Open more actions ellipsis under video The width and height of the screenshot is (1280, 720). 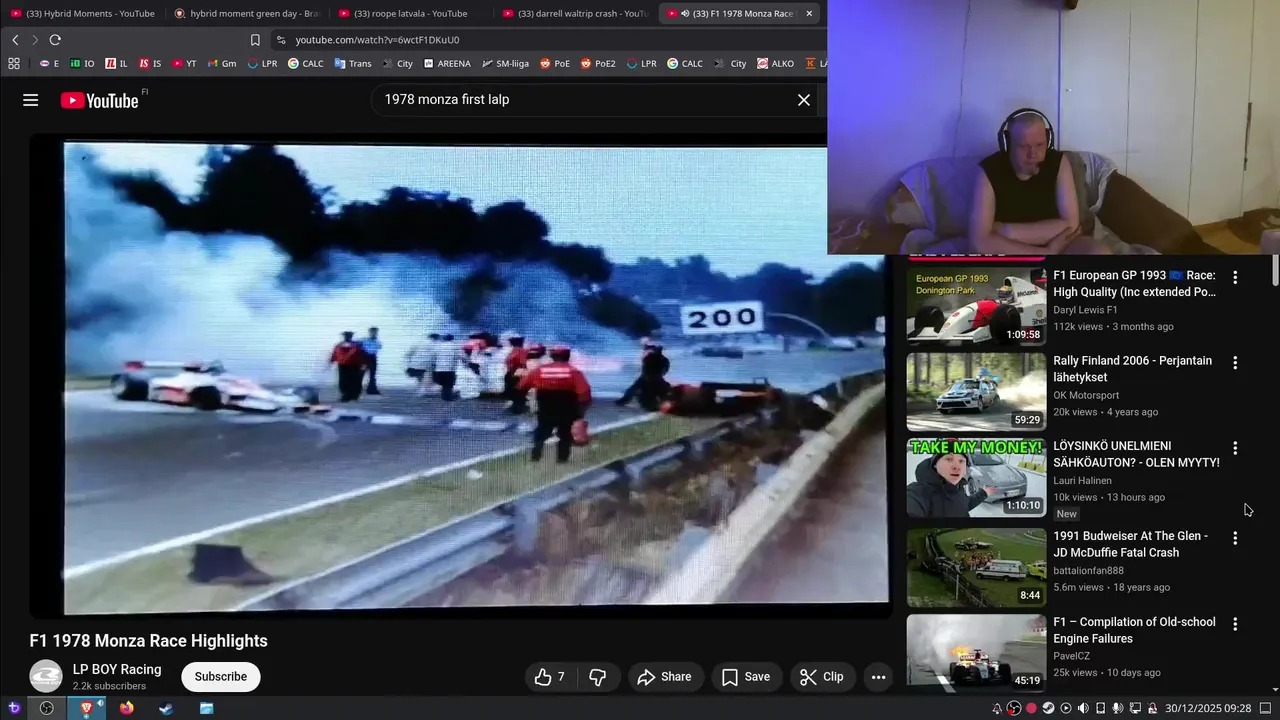(x=878, y=677)
